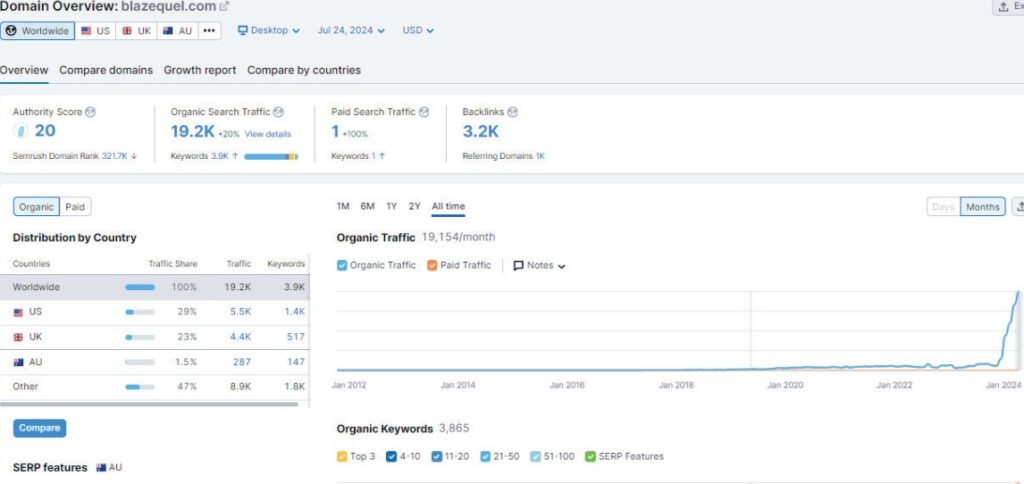Select the UK database button

point(136,31)
